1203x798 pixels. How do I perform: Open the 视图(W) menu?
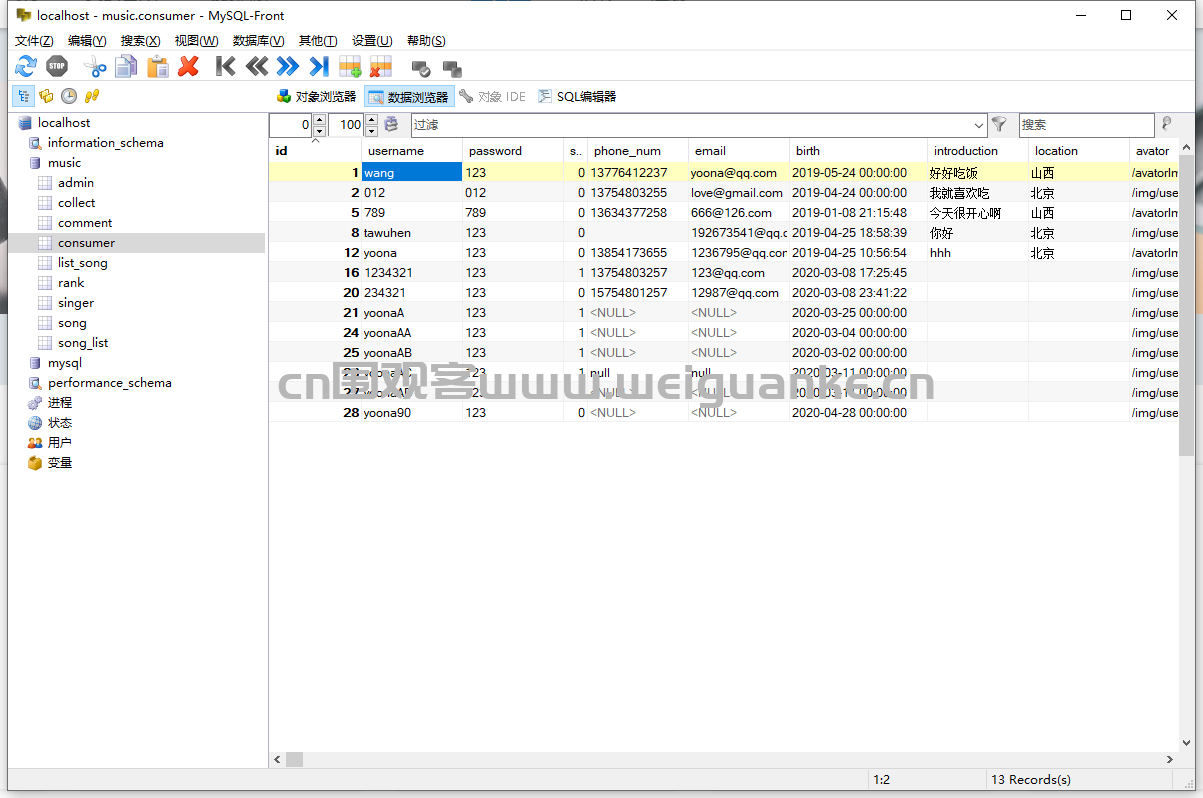[196, 40]
